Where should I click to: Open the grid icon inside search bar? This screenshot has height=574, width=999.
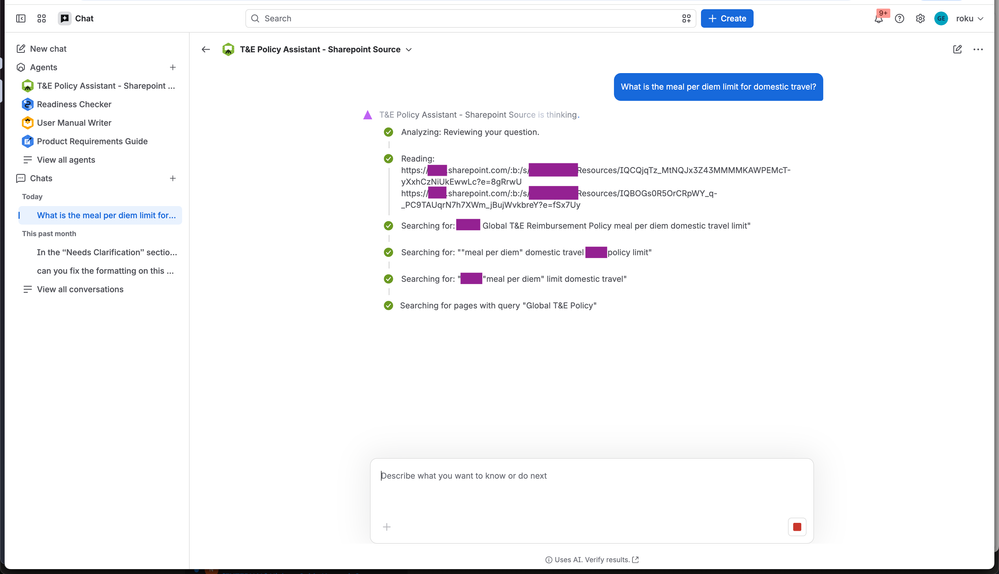coord(686,18)
